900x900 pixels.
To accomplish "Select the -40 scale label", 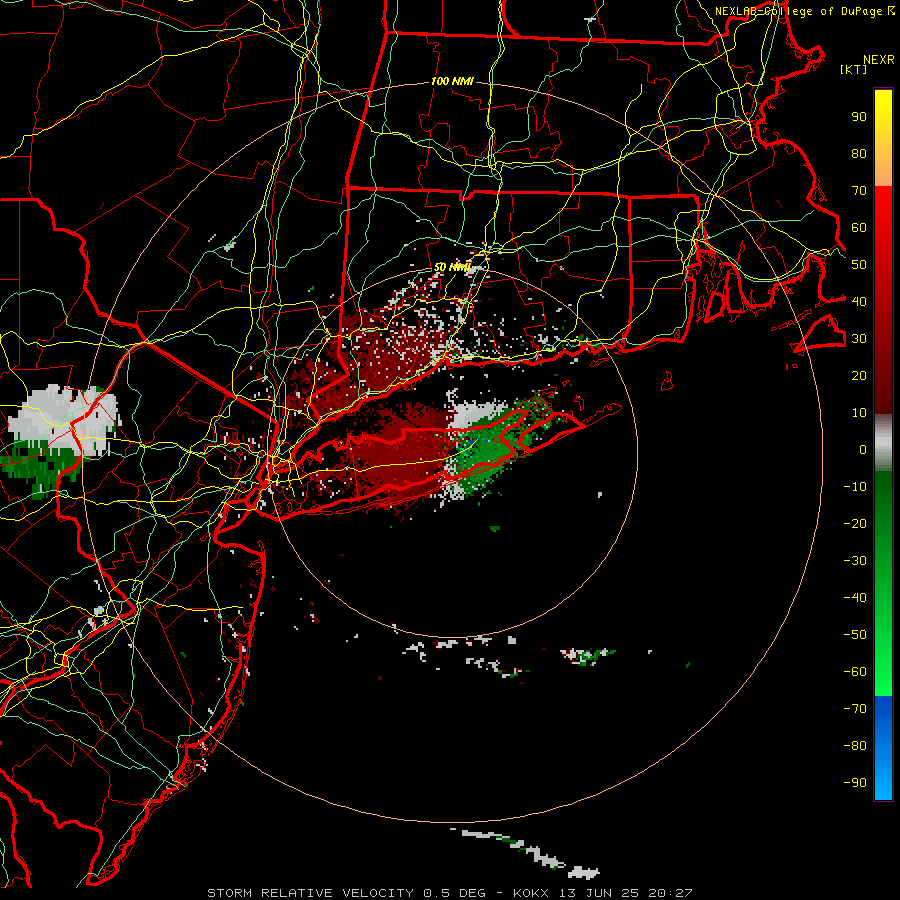I will click(x=855, y=598).
